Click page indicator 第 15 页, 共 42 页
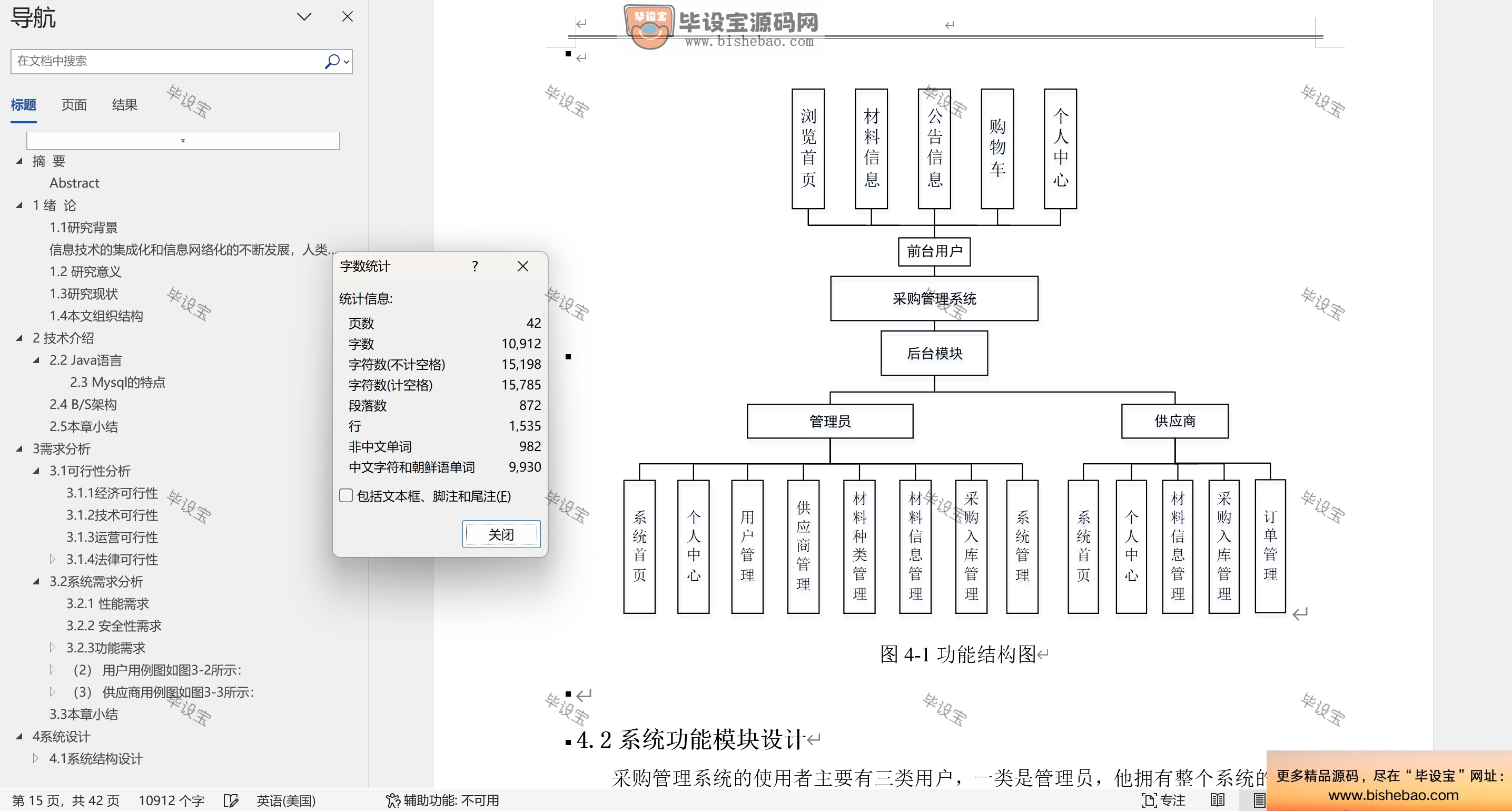The width and height of the screenshot is (1512, 811). [66, 800]
